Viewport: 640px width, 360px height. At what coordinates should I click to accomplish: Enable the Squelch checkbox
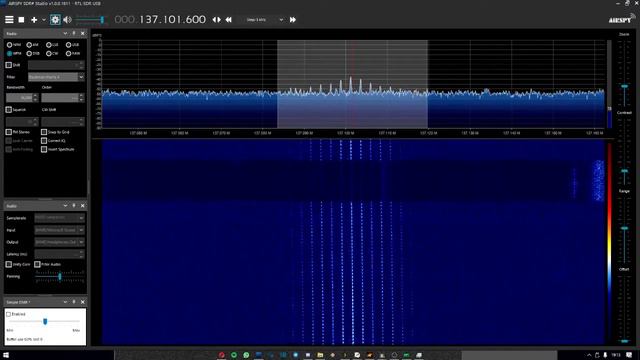[x=9, y=110]
